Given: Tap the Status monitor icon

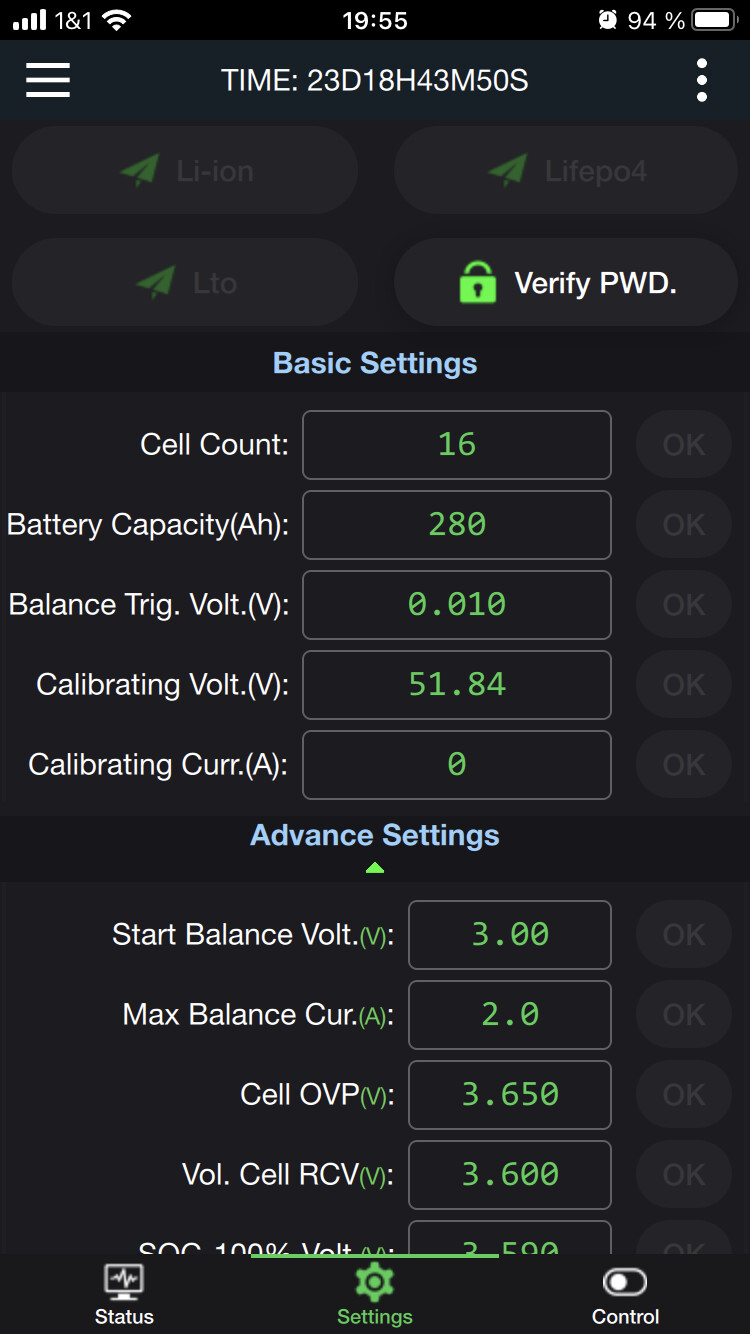Looking at the screenshot, I should (124, 1281).
